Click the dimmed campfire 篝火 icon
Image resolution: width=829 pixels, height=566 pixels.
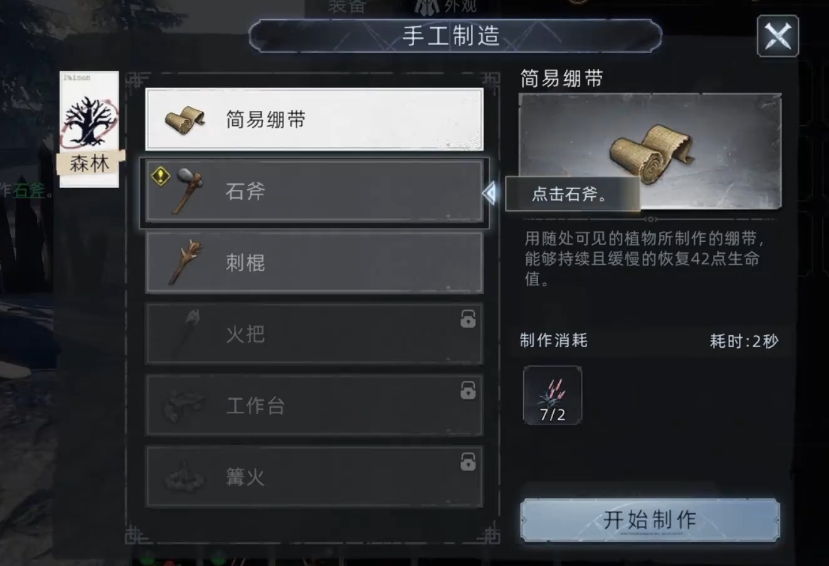[185, 477]
